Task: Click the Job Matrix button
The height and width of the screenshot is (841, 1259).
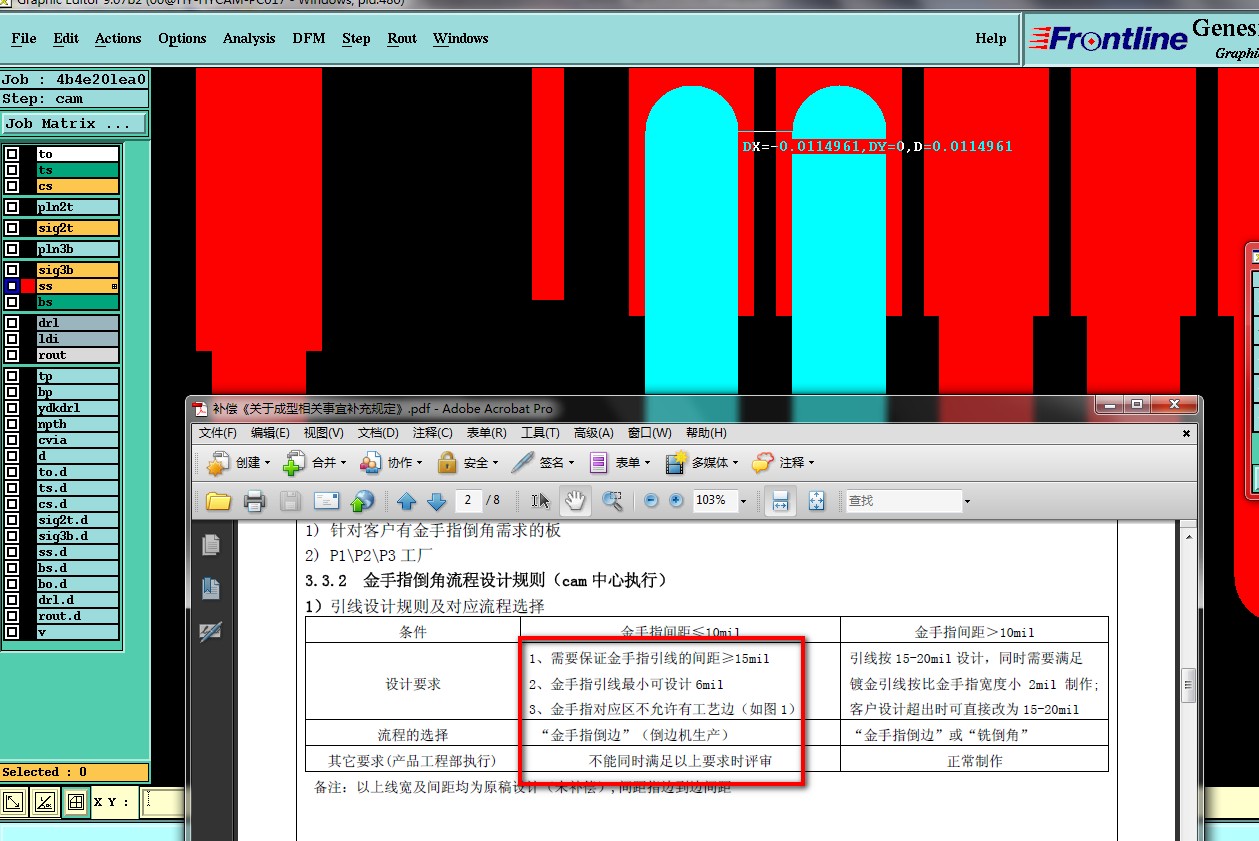Action: coord(74,124)
